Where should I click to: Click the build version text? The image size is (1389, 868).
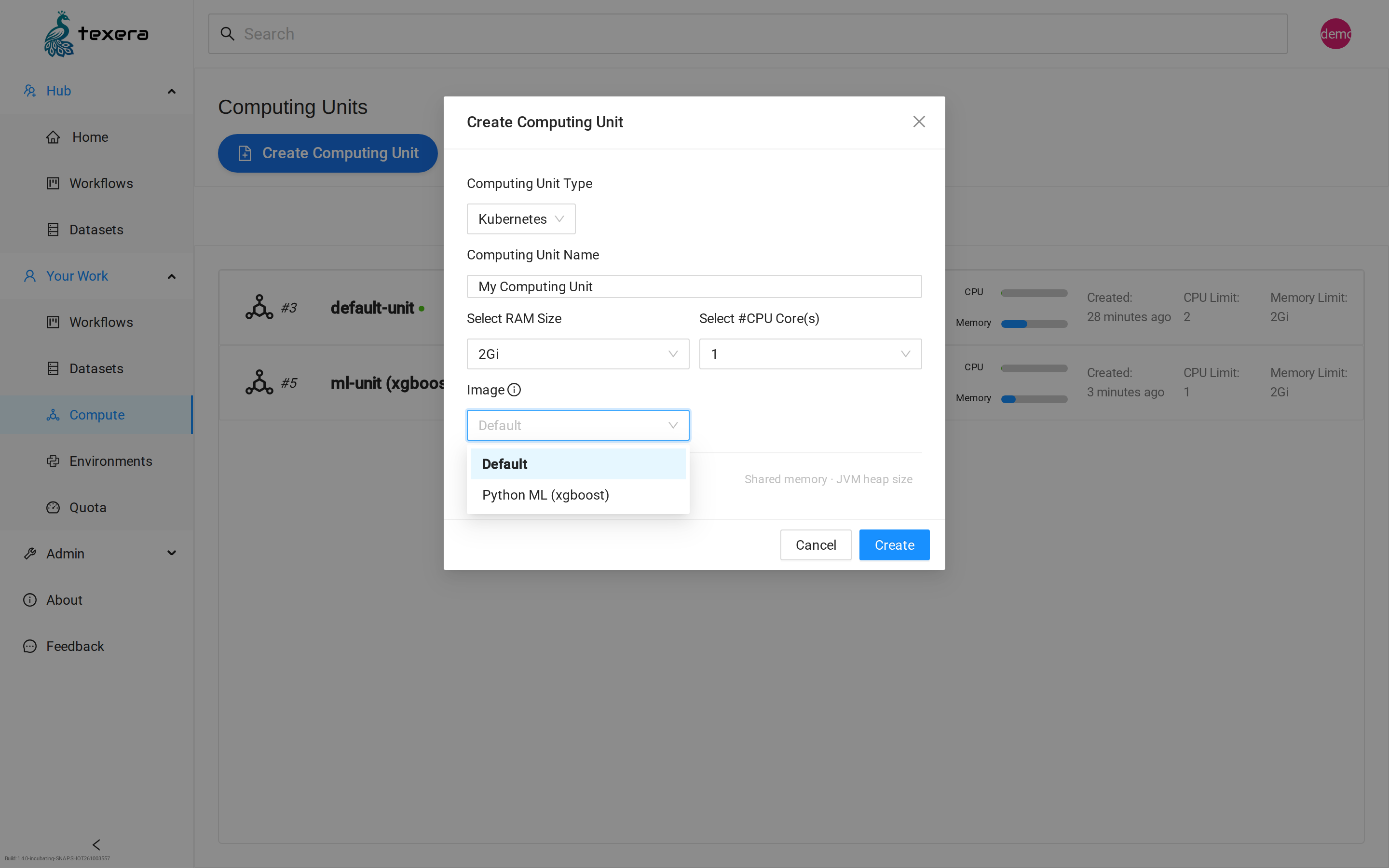[57, 859]
